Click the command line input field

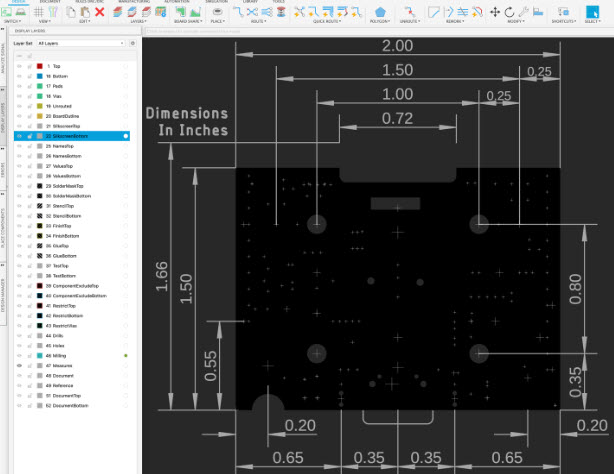point(378,31)
